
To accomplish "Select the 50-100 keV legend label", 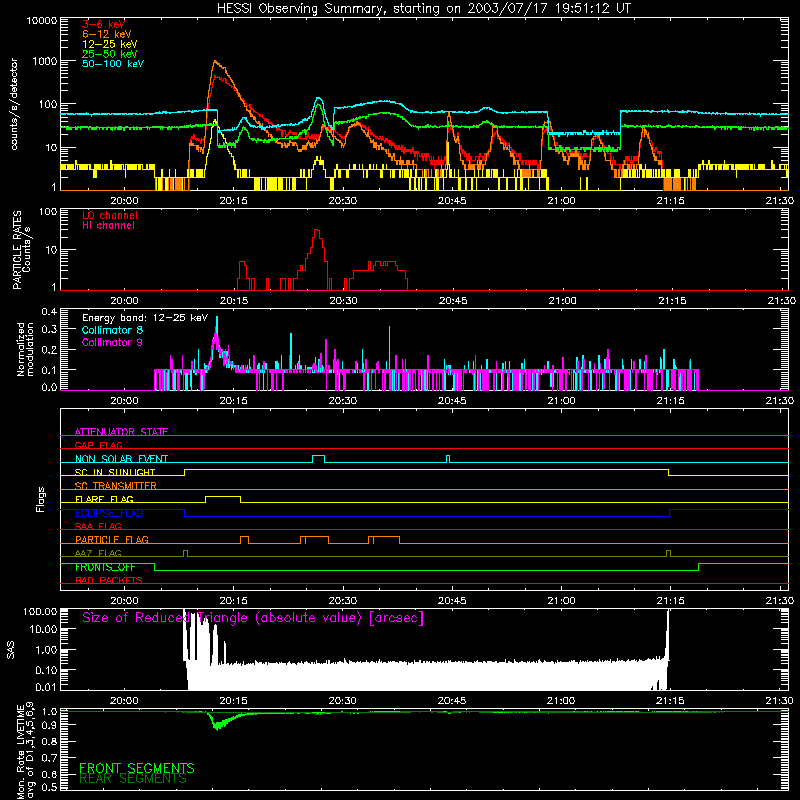I will 113,64.
